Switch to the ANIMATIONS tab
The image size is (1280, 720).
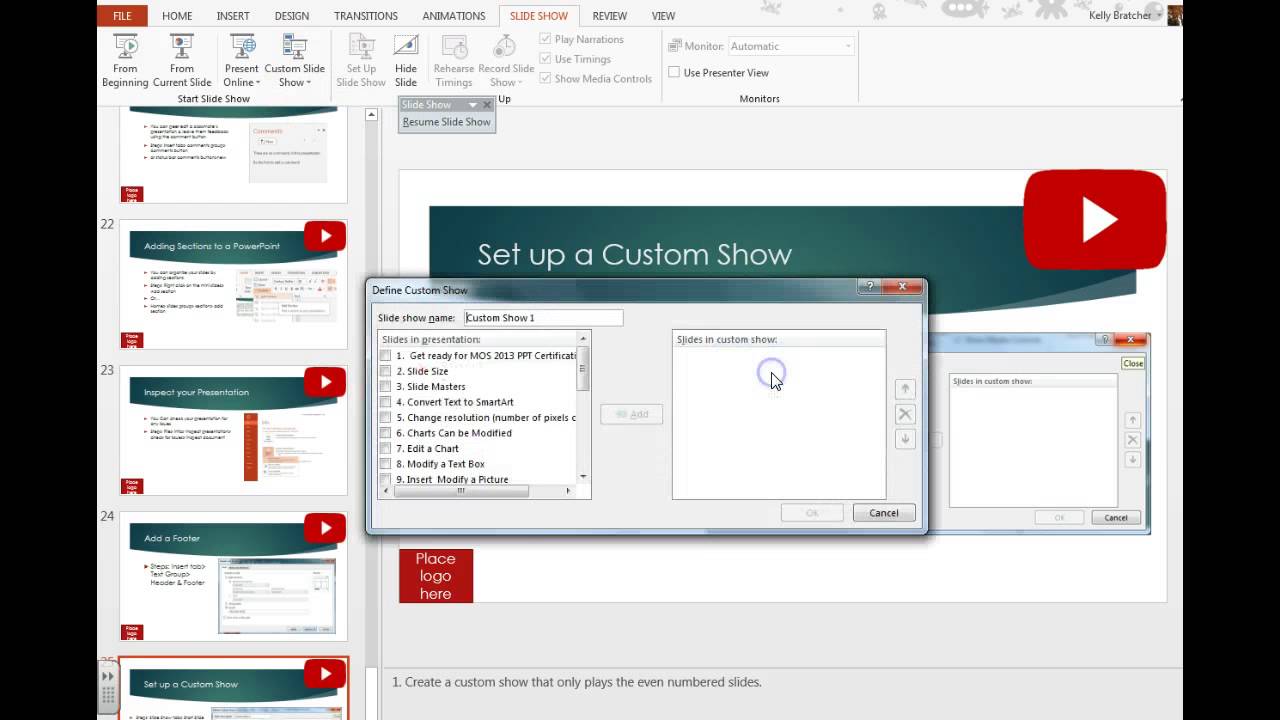coord(453,16)
